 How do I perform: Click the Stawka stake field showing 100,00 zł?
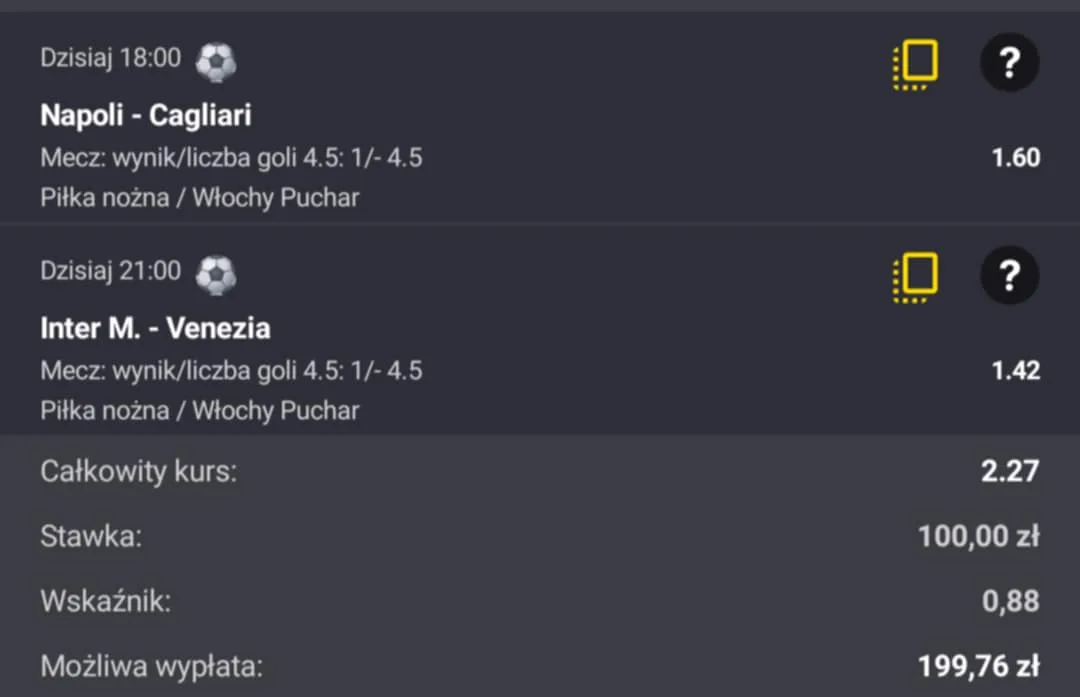[x=980, y=536]
